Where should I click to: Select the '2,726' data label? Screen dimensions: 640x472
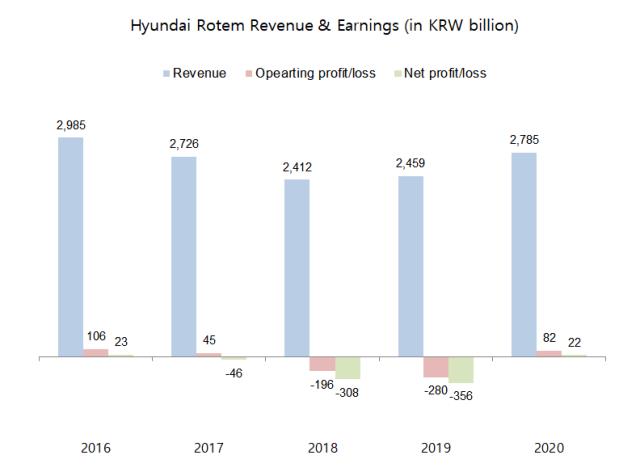tap(184, 144)
